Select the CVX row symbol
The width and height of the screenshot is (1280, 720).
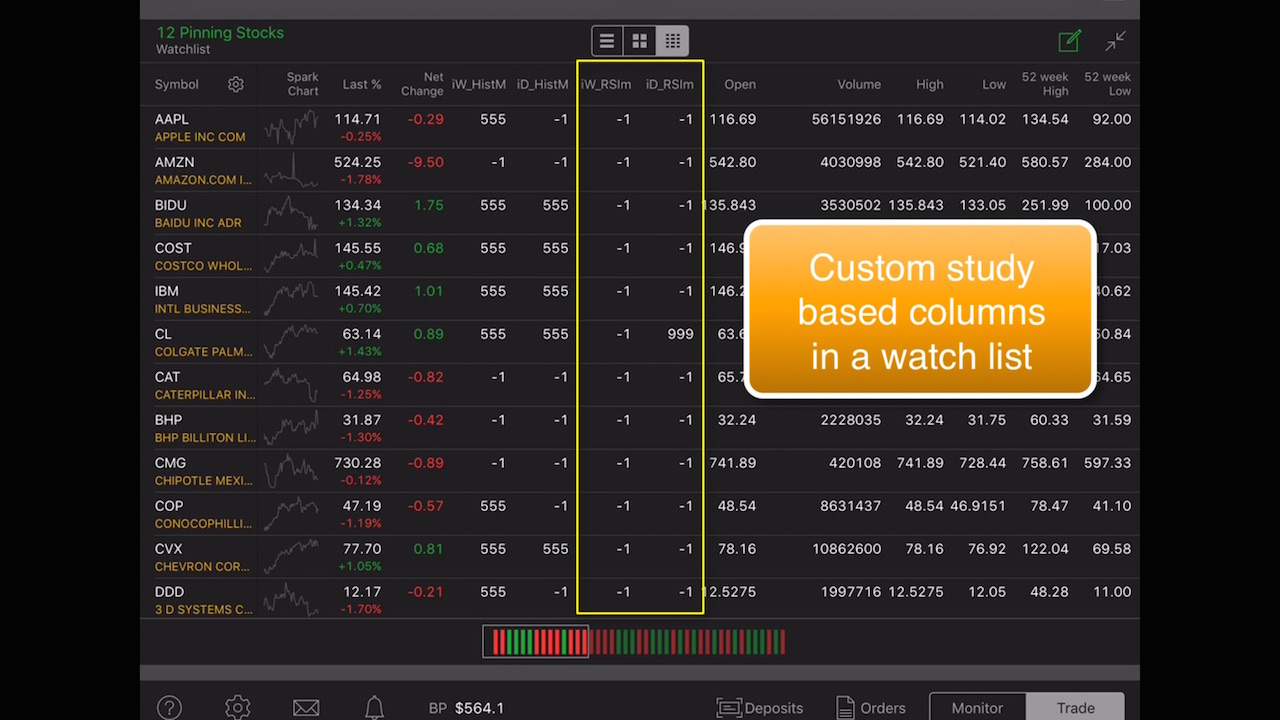tap(169, 549)
